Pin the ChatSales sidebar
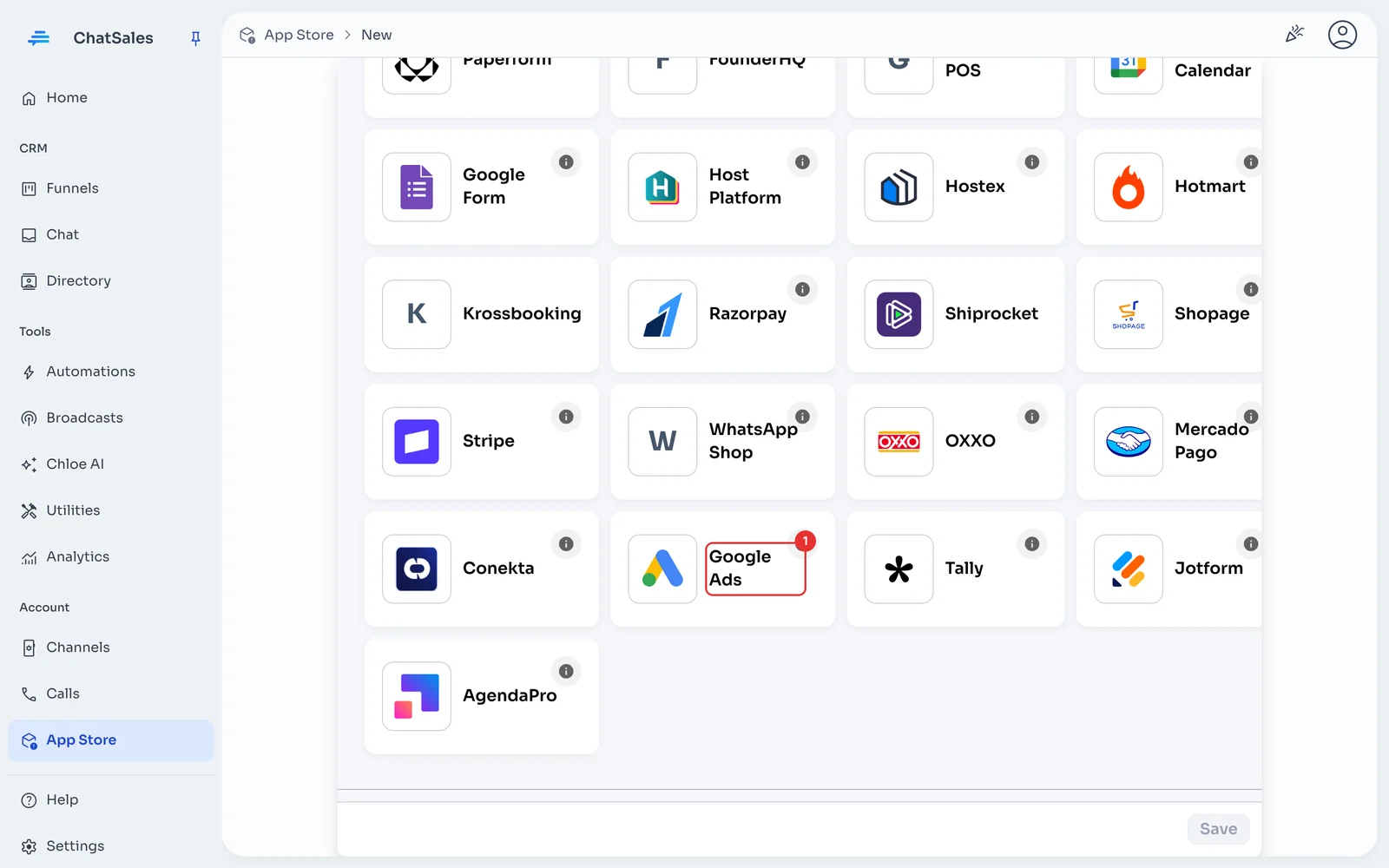 195,38
